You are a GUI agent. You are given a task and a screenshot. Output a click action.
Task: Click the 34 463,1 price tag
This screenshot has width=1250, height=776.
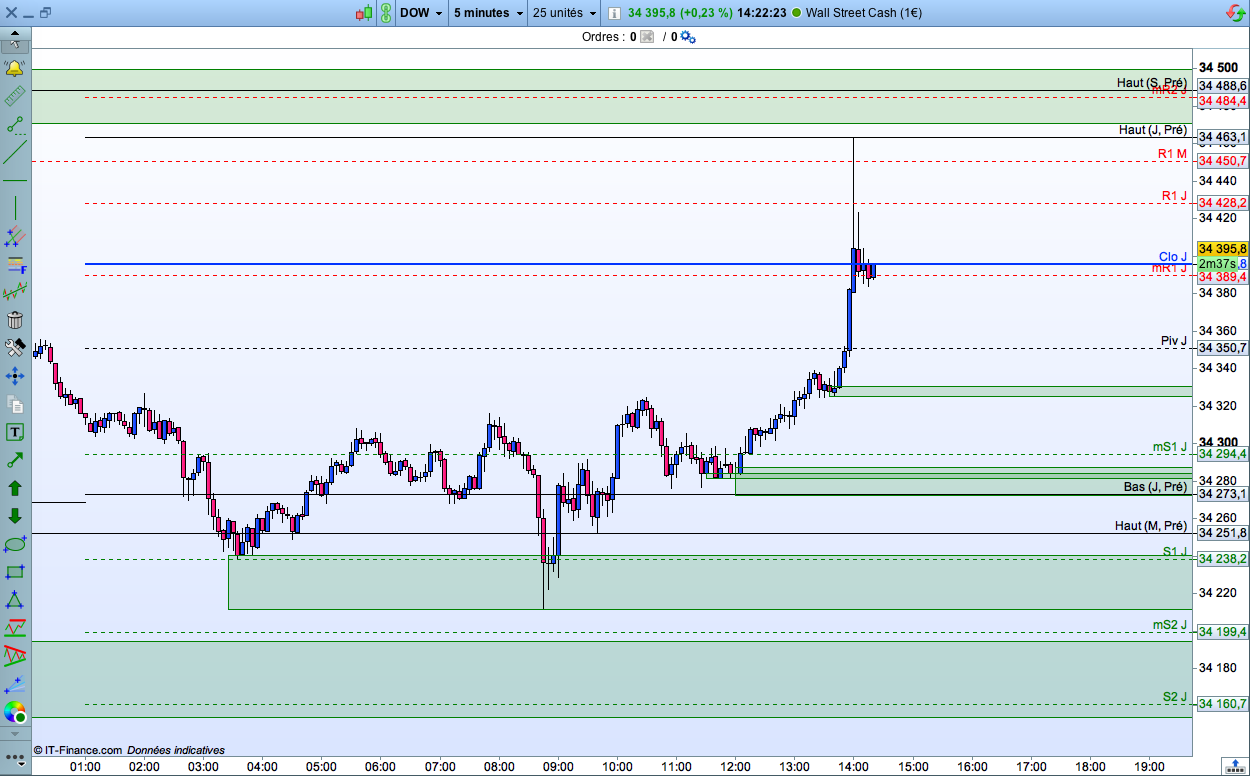[1222, 137]
